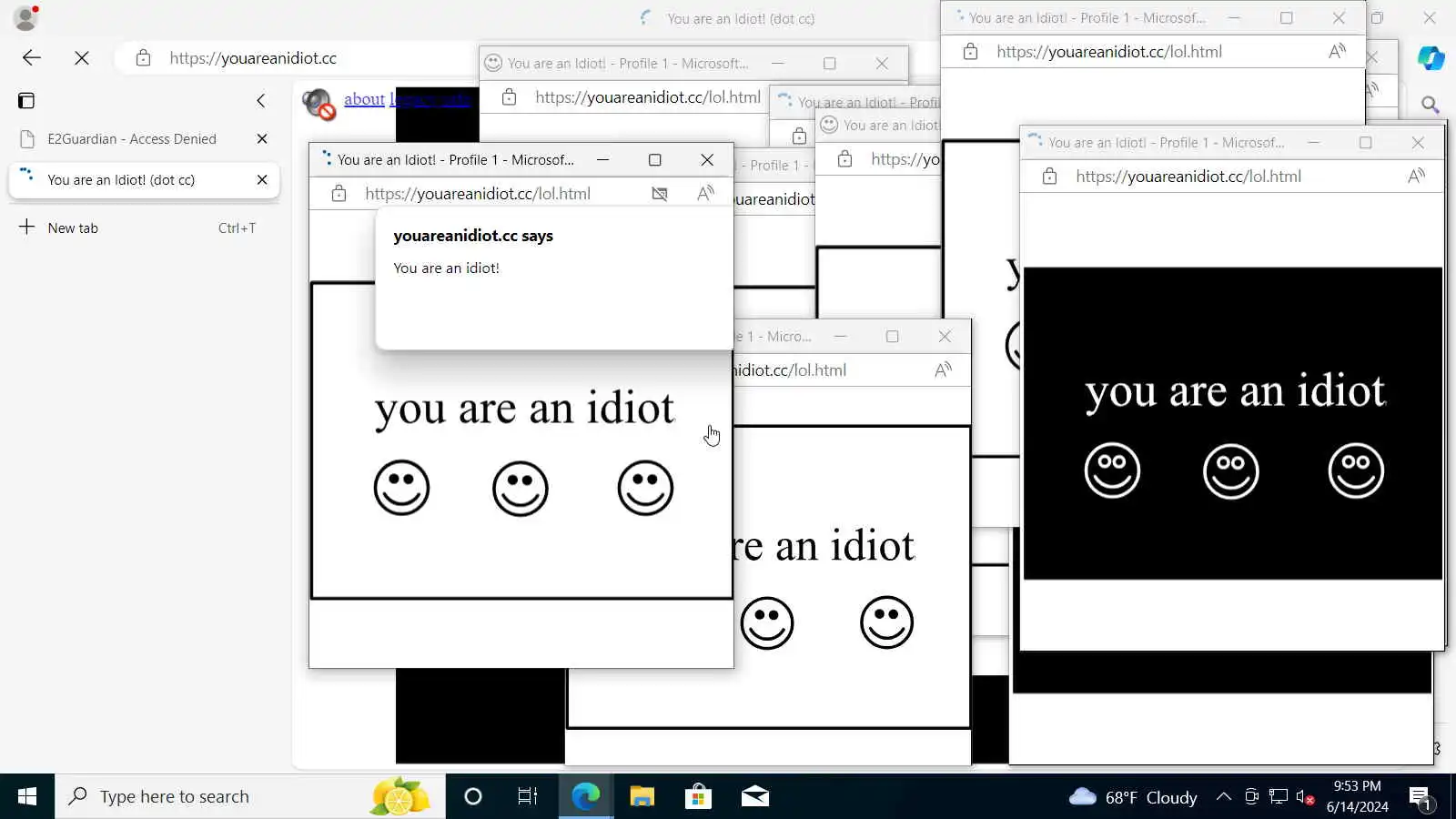Open the network tray icon
1456x819 pixels.
click(x=1279, y=797)
